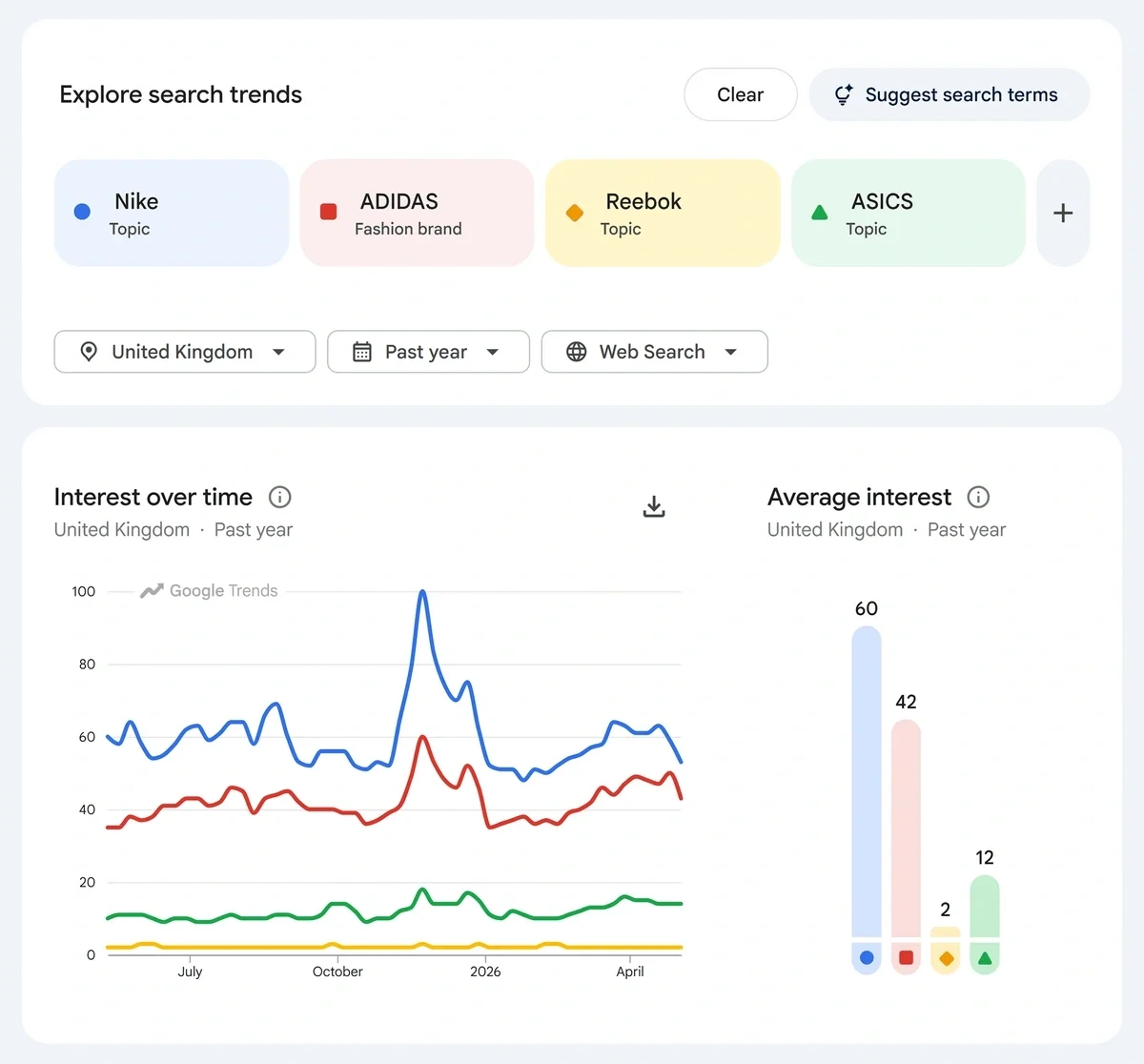Click the red ADIDAS average bar

click(906, 829)
